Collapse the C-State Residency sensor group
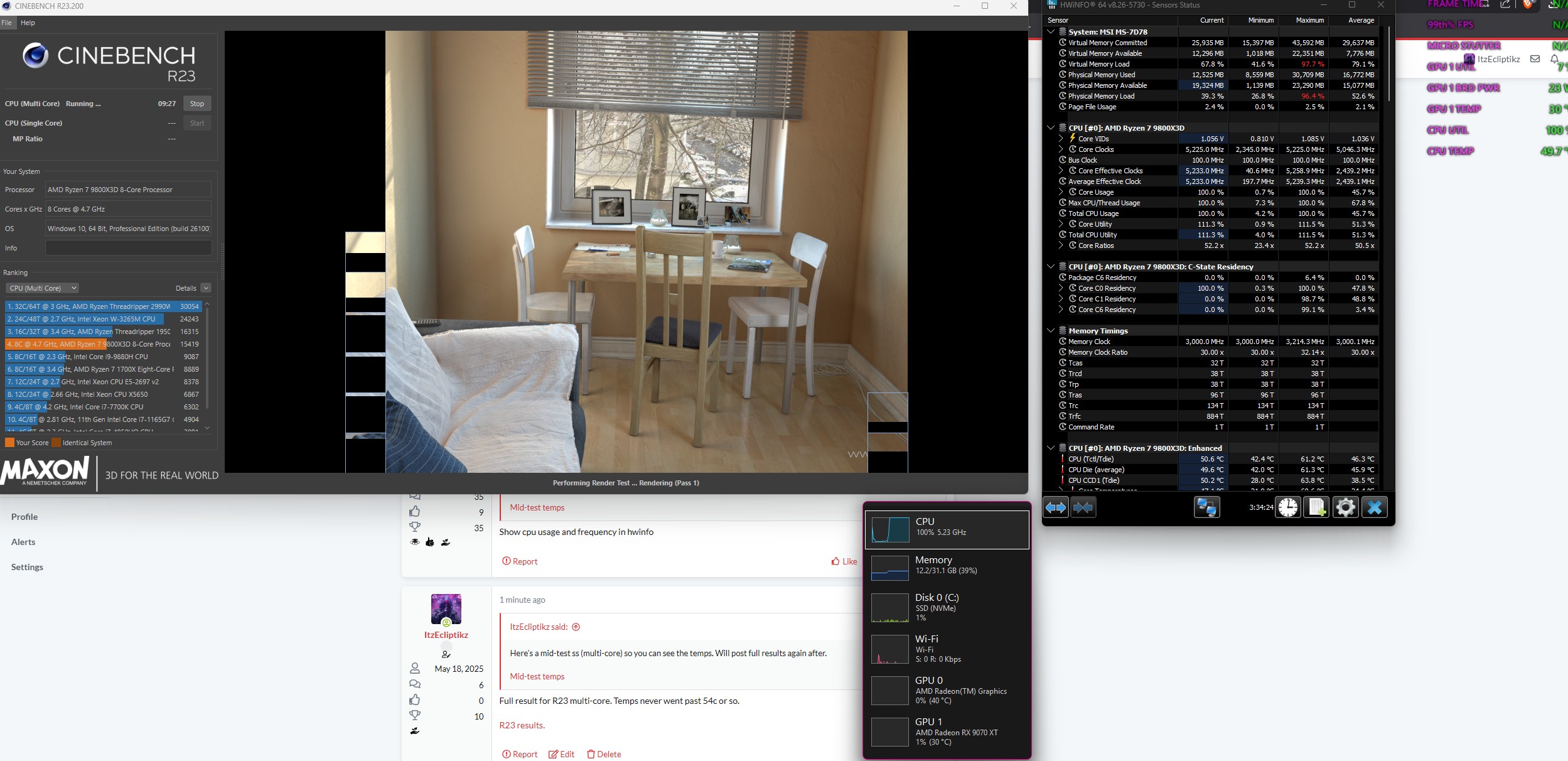 [x=1051, y=267]
